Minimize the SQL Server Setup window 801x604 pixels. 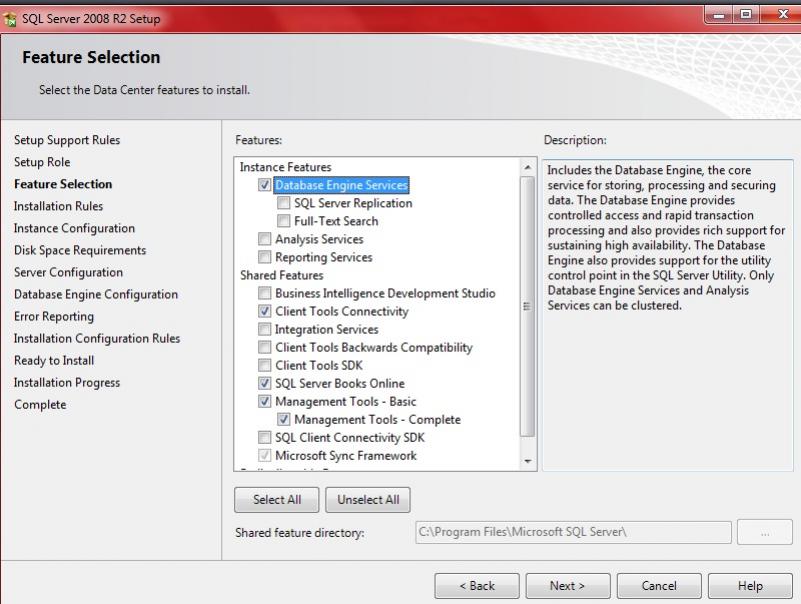coord(719,15)
